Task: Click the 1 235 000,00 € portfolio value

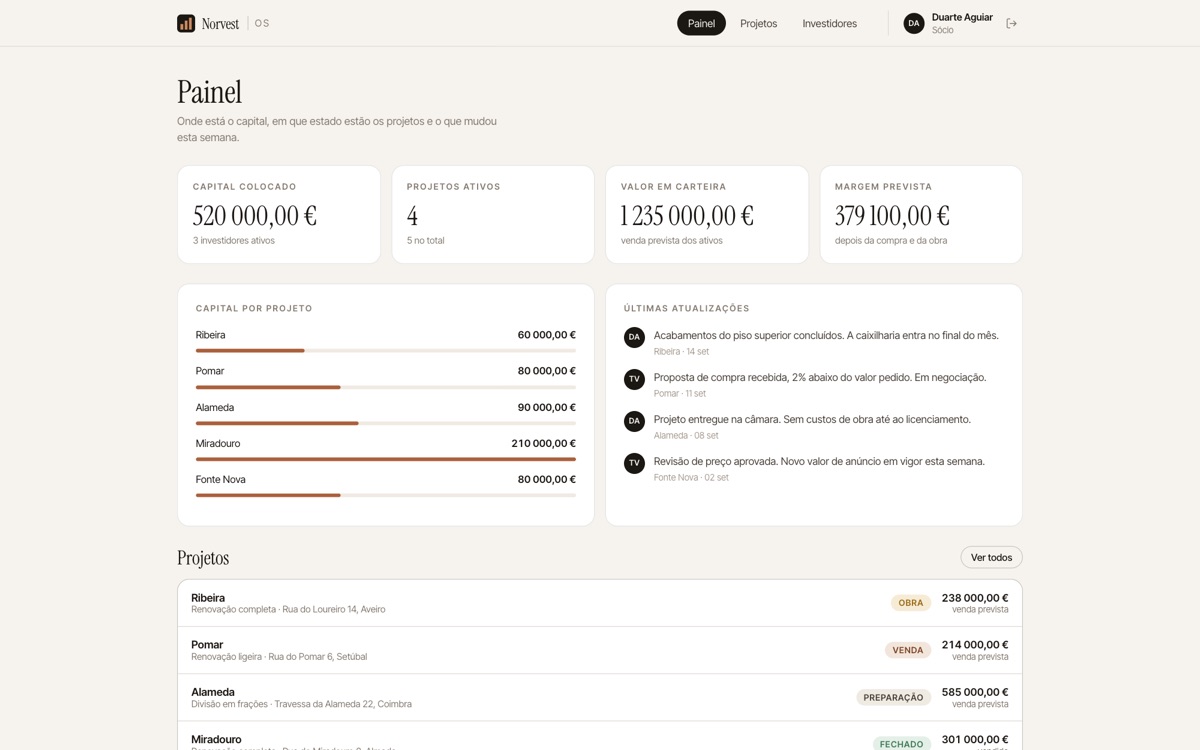Action: pos(687,216)
